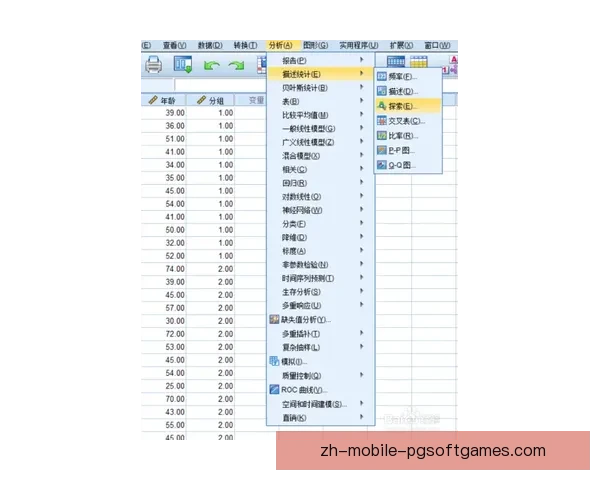
Task: Click the green Undo arrow
Action: (x=211, y=65)
